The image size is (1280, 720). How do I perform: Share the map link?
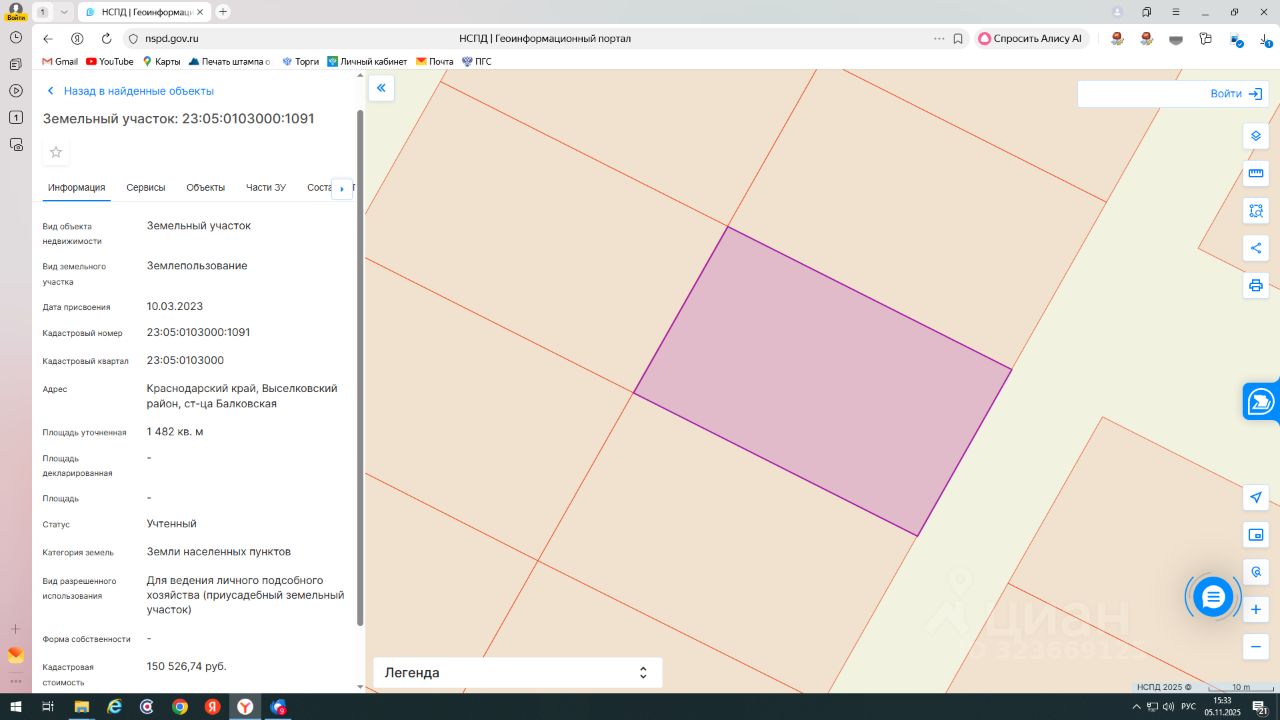pyautogui.click(x=1256, y=248)
